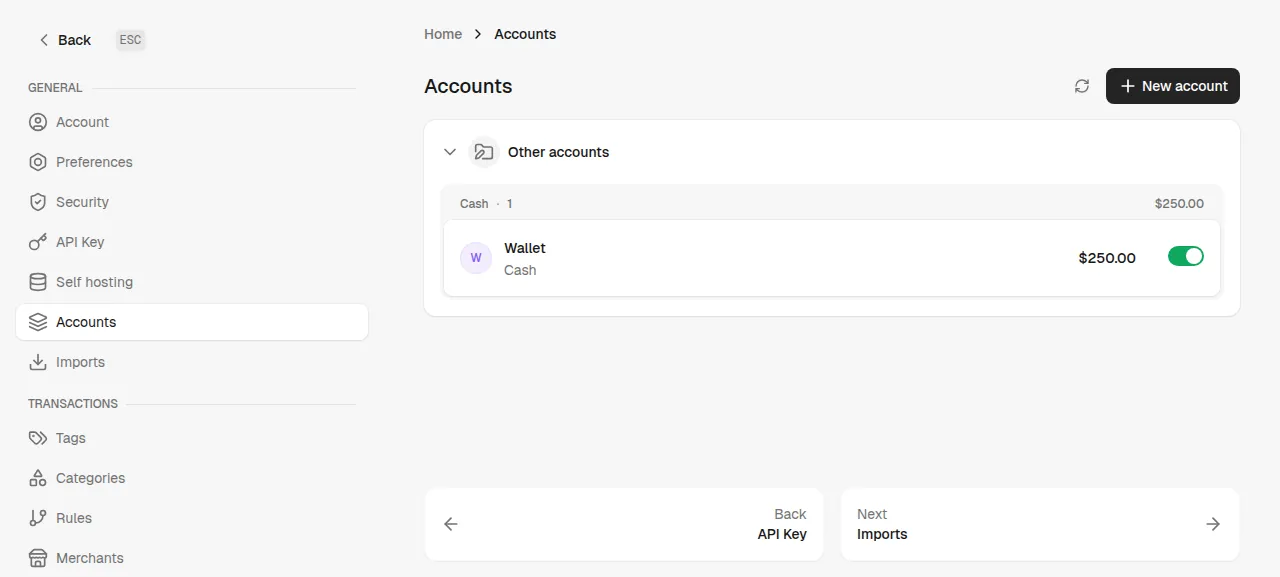Click the New account button
The width and height of the screenshot is (1280, 577).
tap(1173, 86)
